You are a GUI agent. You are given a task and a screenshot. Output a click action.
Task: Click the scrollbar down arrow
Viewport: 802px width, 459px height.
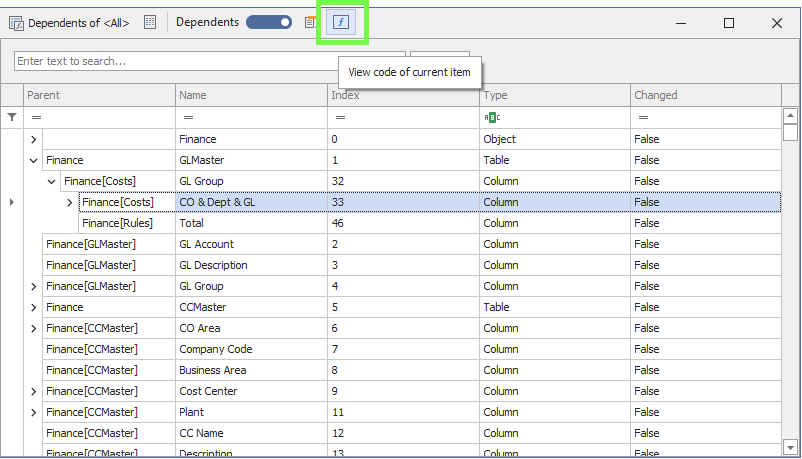pyautogui.click(x=790, y=447)
